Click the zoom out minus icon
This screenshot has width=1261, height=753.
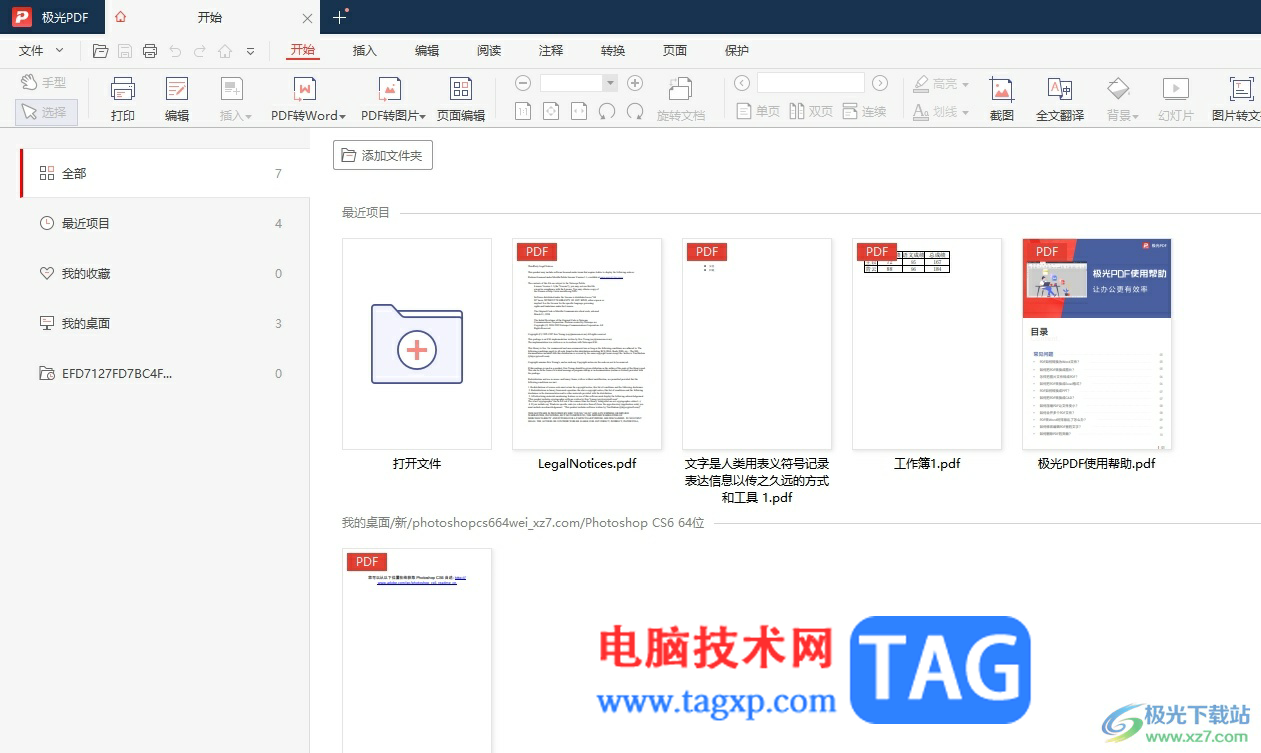[523, 83]
